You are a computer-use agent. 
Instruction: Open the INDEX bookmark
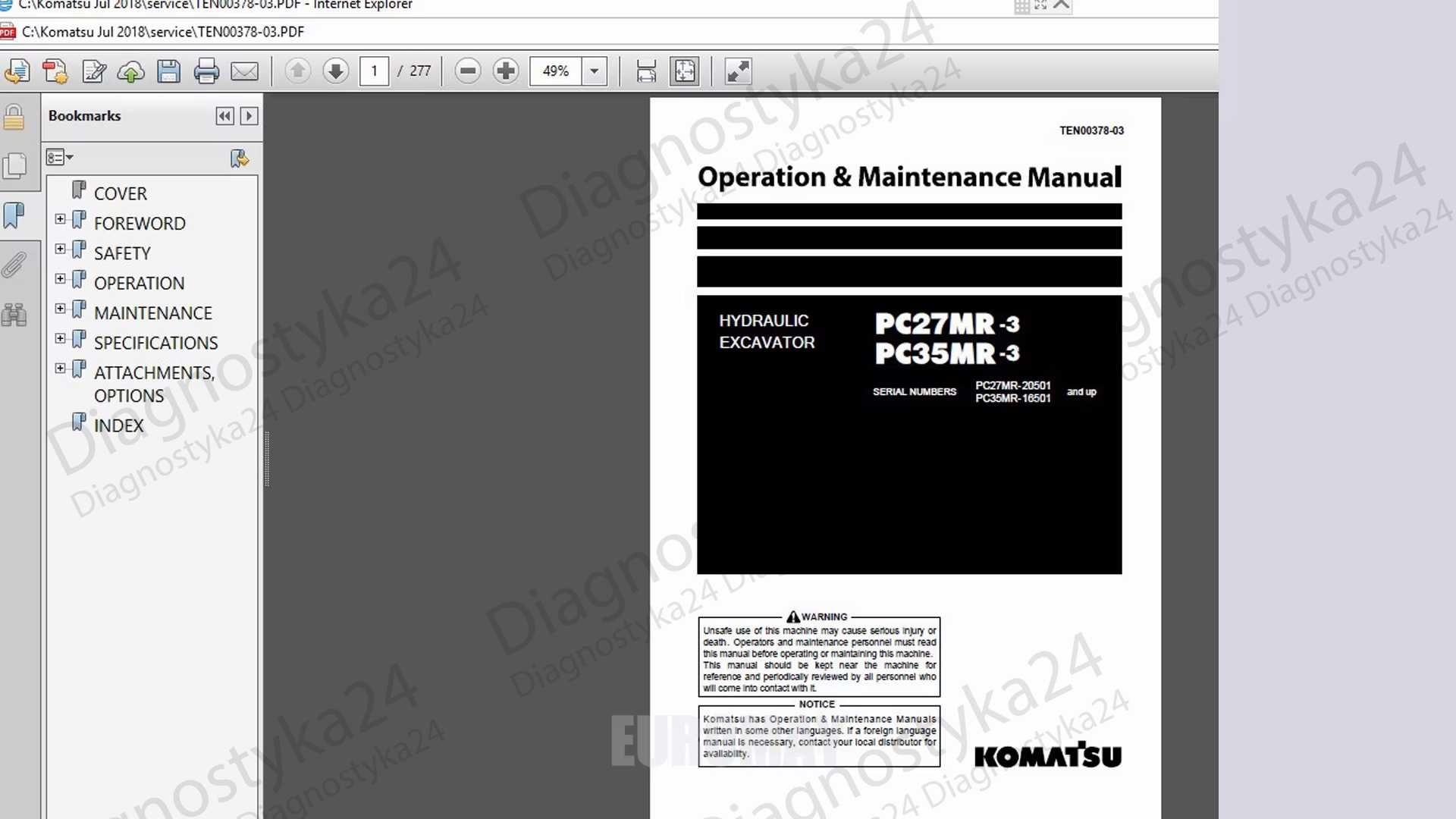(x=119, y=425)
